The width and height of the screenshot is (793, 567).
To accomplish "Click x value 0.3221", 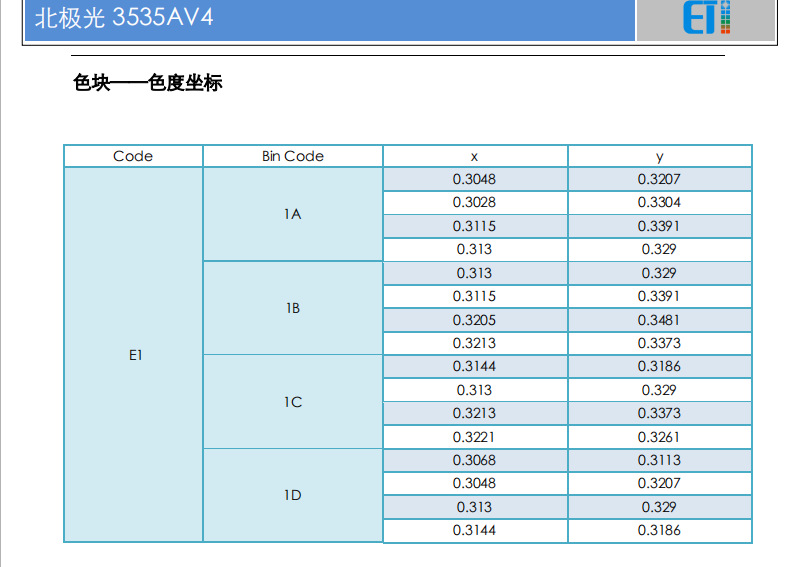I will [474, 437].
